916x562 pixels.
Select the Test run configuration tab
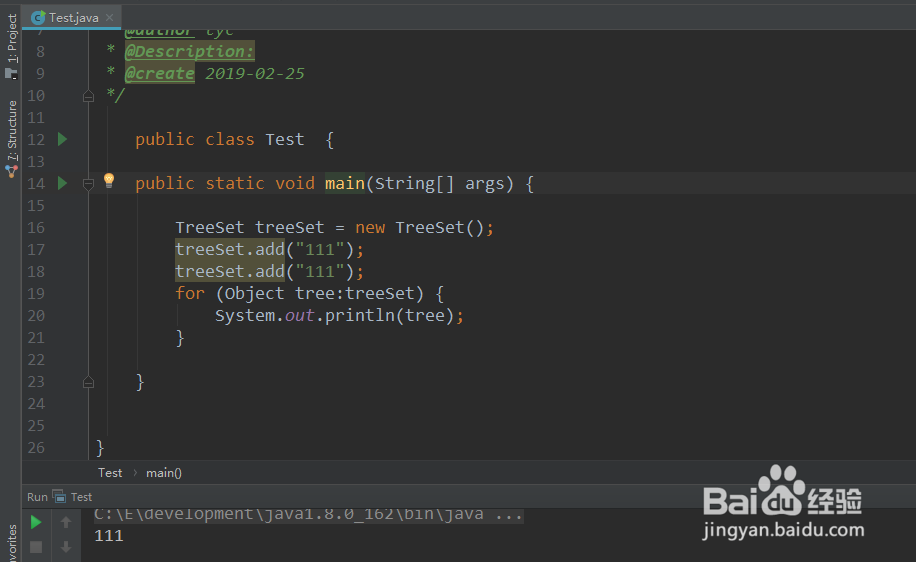click(x=73, y=497)
